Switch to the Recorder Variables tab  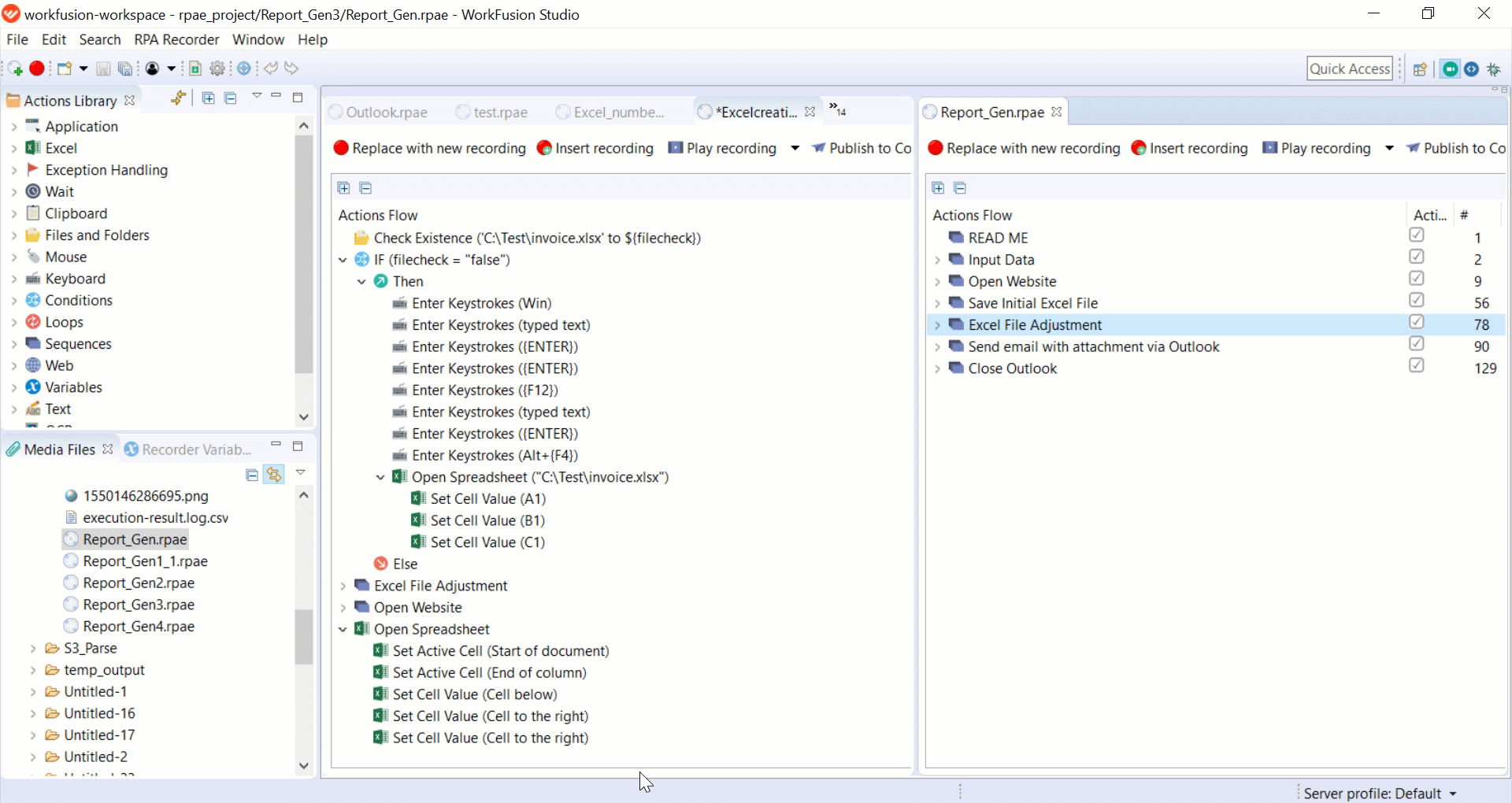(188, 450)
